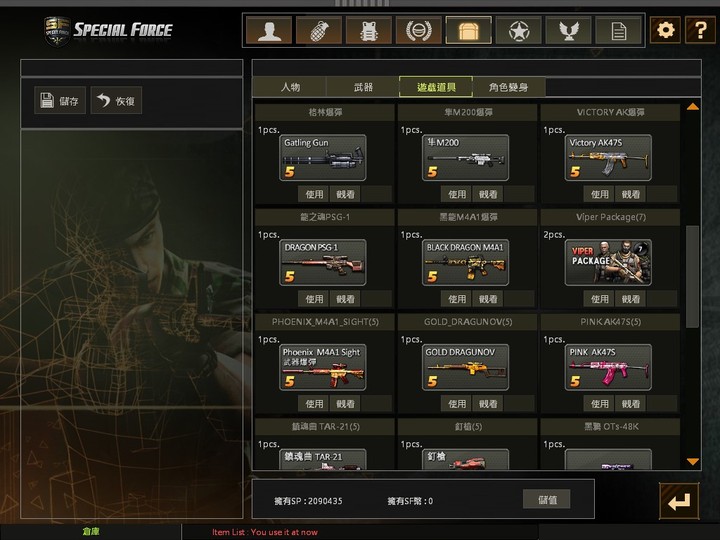Click the orange scroll down arrow
This screenshot has height=540, width=720.
click(x=692, y=461)
